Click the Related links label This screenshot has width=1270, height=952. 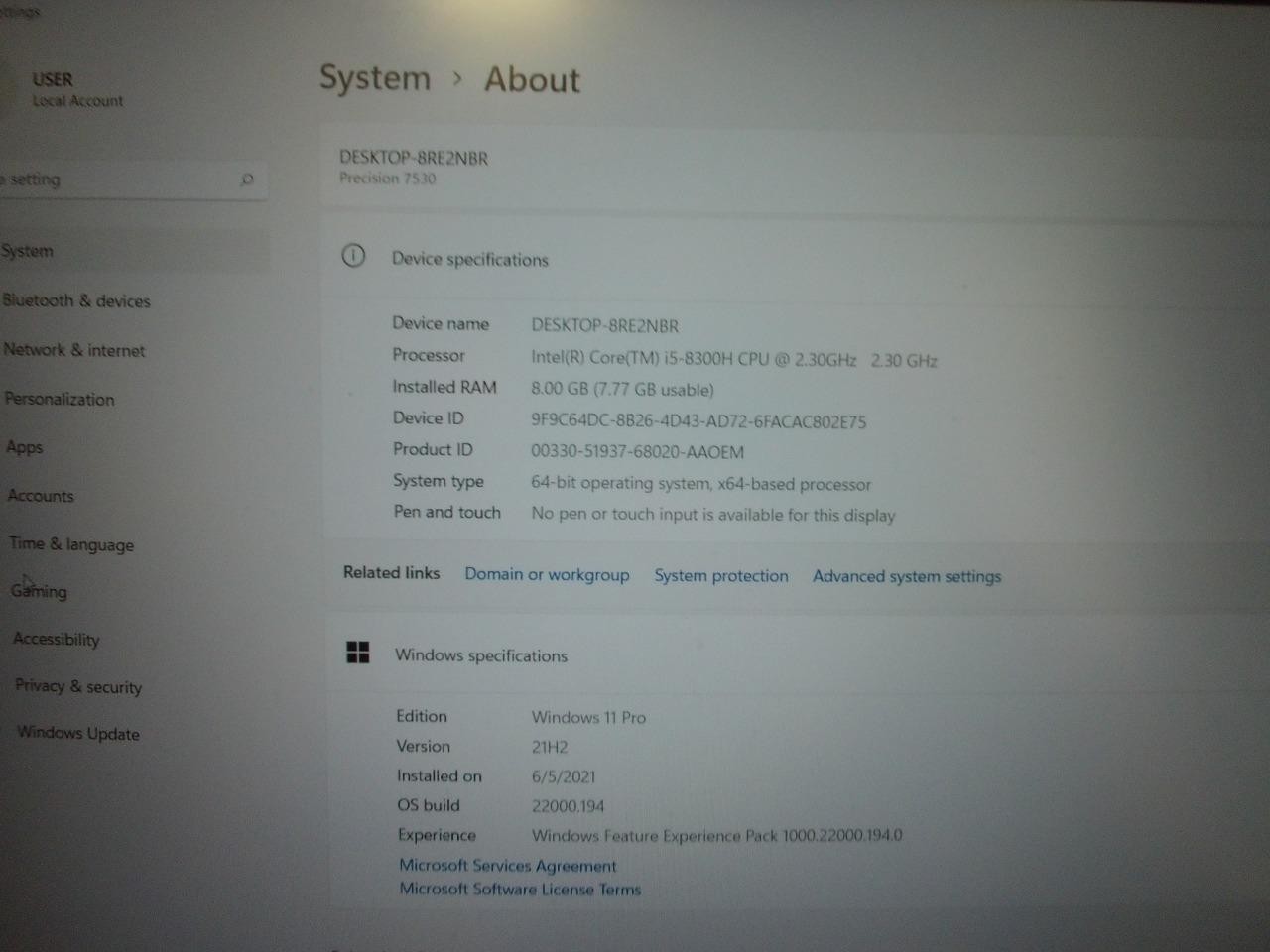tap(391, 573)
